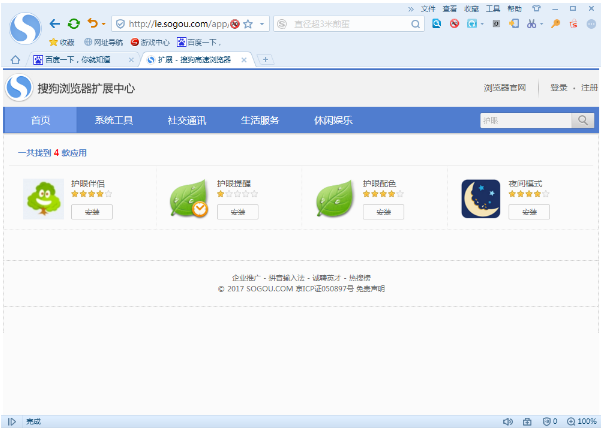Click the 免责声明 footer link
604x435 pixels.
click(370, 289)
